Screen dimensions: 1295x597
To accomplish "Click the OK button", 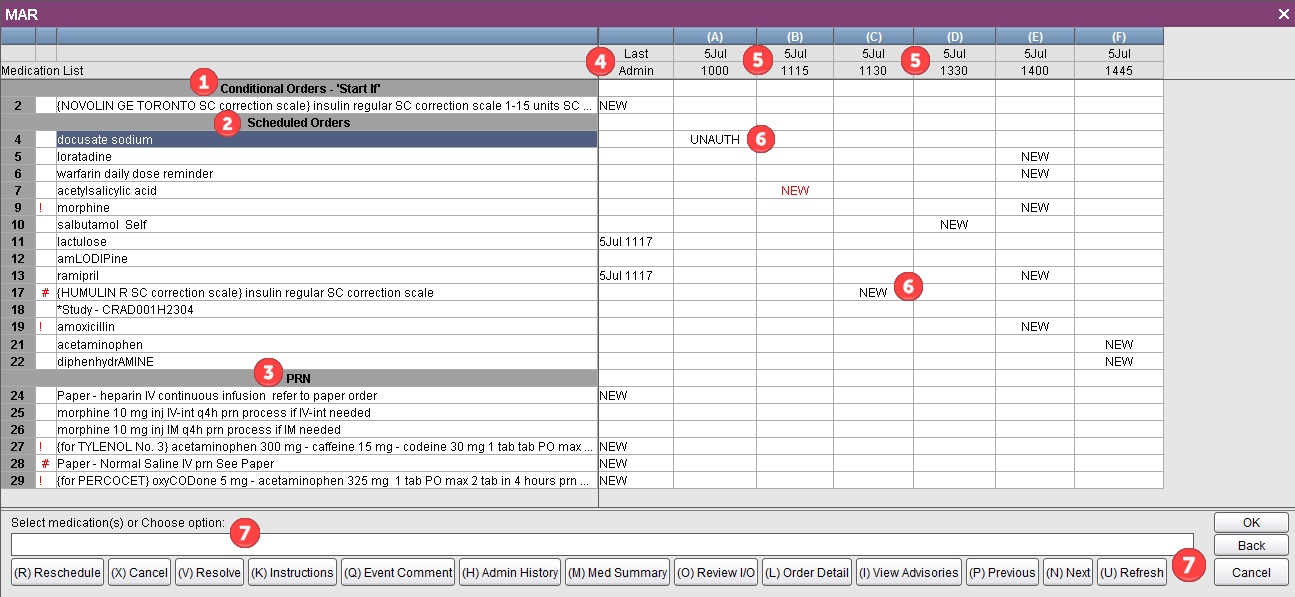I will pyautogui.click(x=1251, y=523).
